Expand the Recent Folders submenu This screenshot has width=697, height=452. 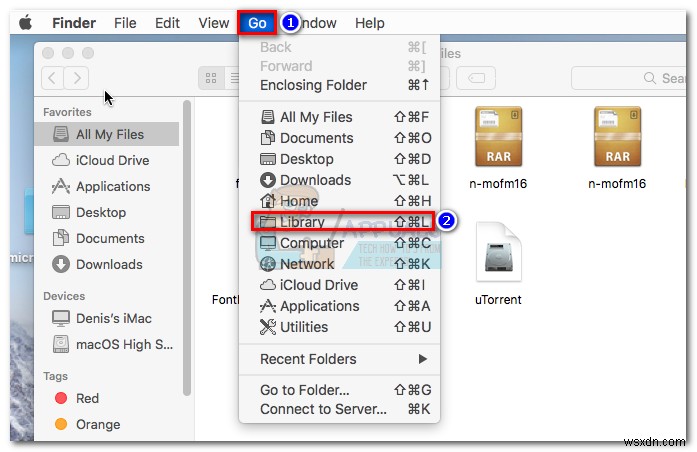340,359
